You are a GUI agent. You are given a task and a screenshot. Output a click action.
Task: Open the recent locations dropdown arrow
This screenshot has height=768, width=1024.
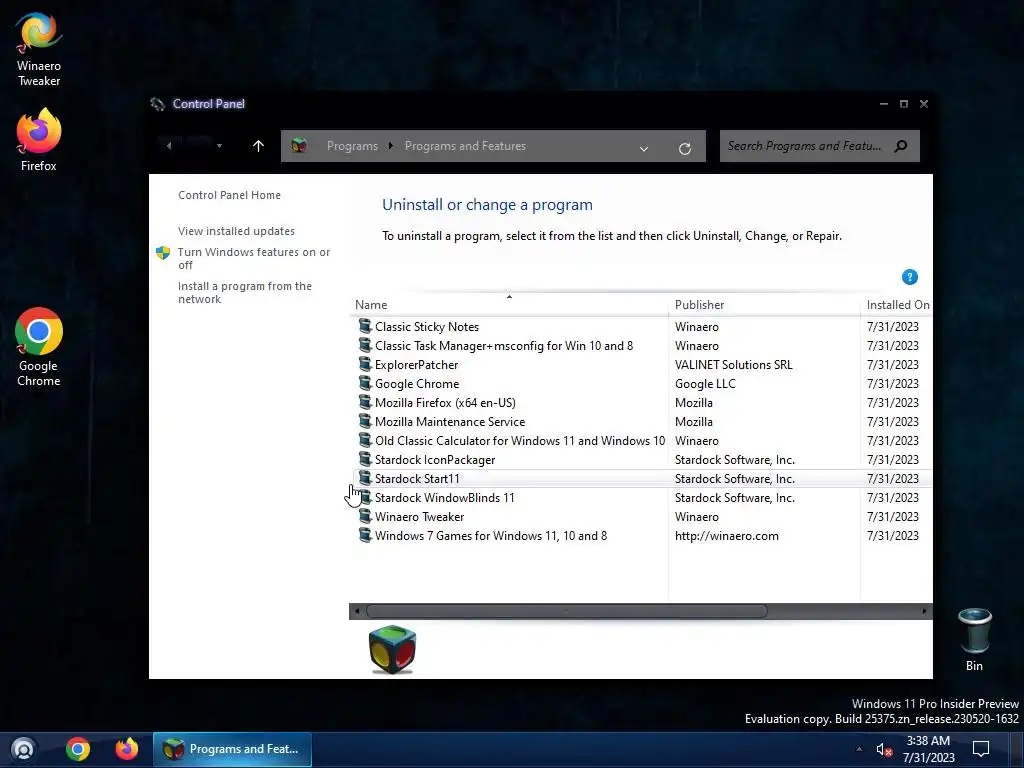[x=219, y=146]
